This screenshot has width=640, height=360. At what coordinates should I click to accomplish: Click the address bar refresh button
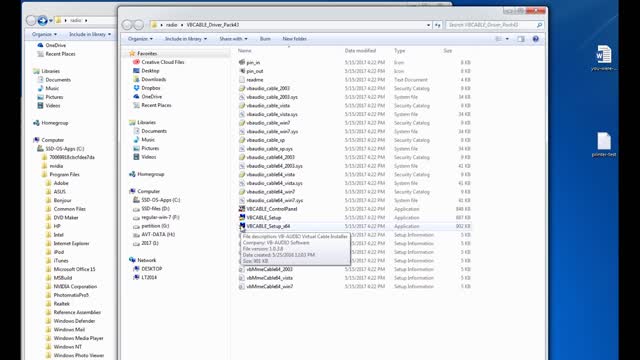pyautogui.click(x=438, y=25)
